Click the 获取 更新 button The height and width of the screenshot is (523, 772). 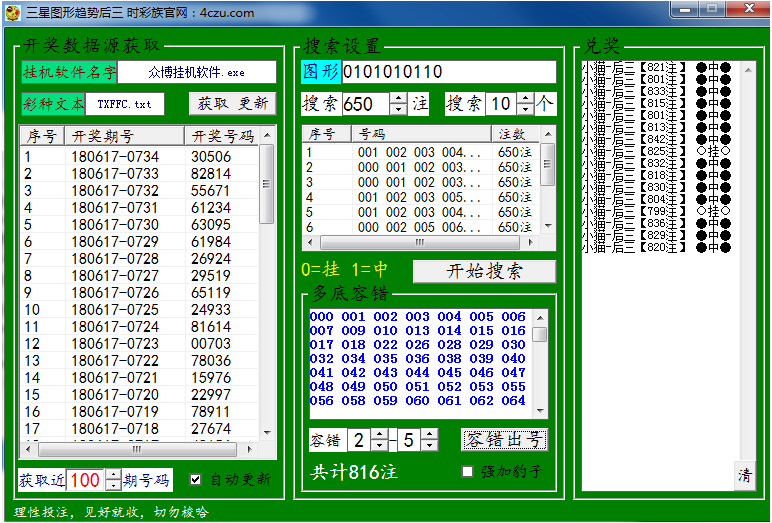232,104
